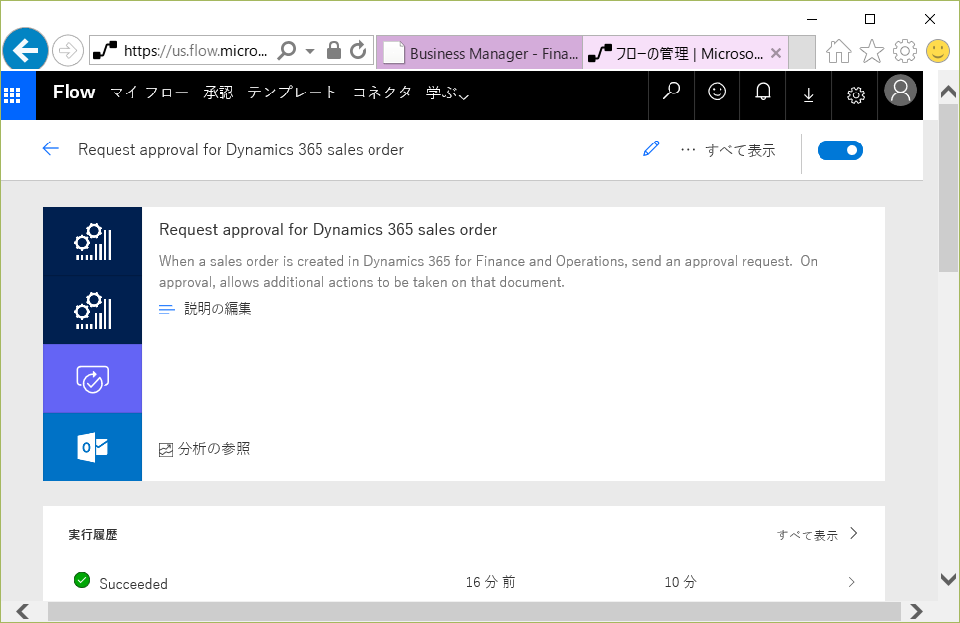
Task: Click the yellow smiley feedback icon in browser
Action: [937, 51]
